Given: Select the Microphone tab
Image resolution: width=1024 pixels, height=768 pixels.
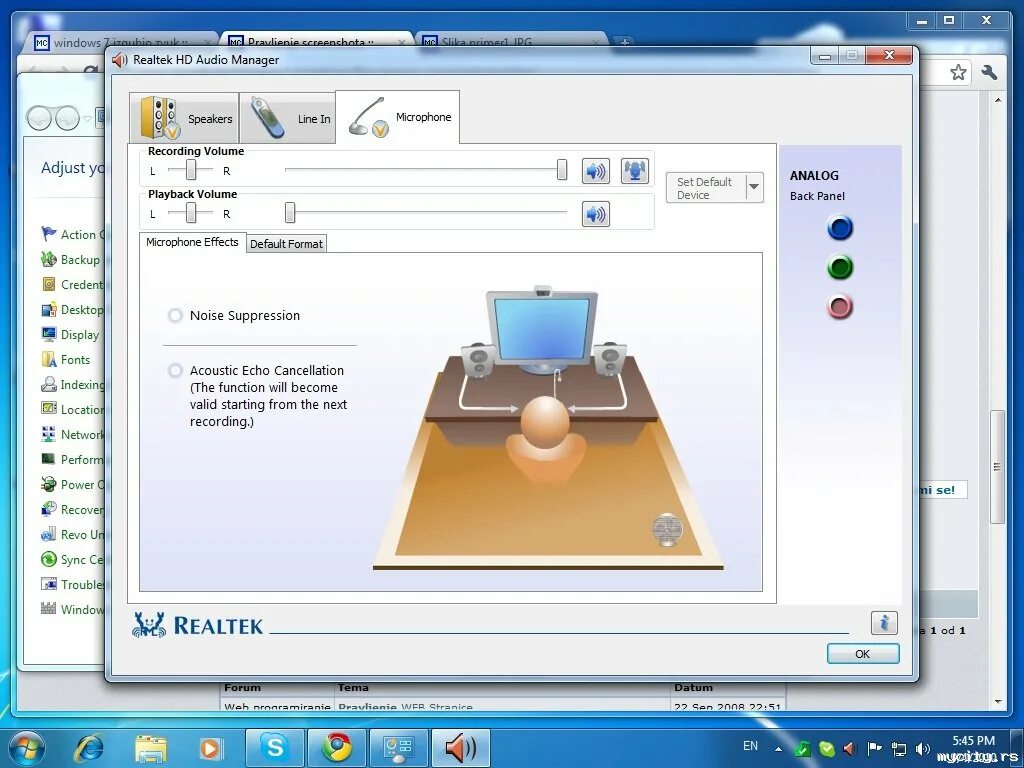Looking at the screenshot, I should click(x=397, y=117).
